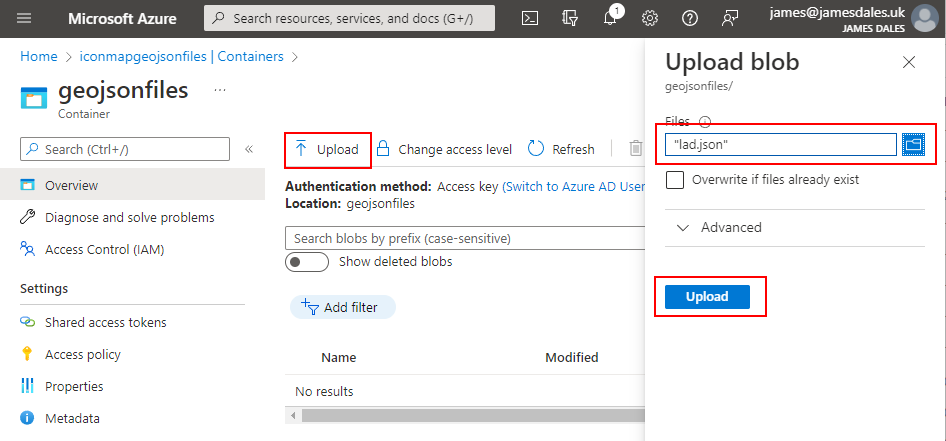Browse for files with the folder icon
This screenshot has width=946, height=441.
coord(913,144)
